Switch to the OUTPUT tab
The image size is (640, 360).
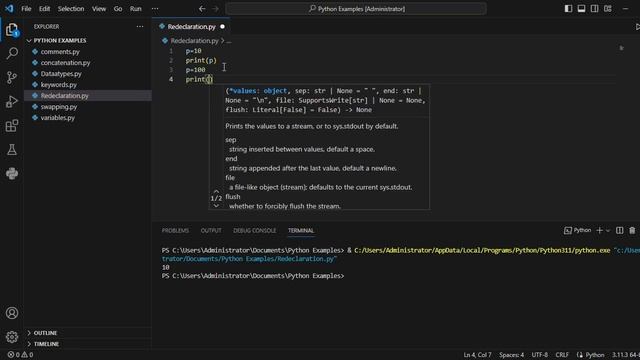[x=211, y=231]
